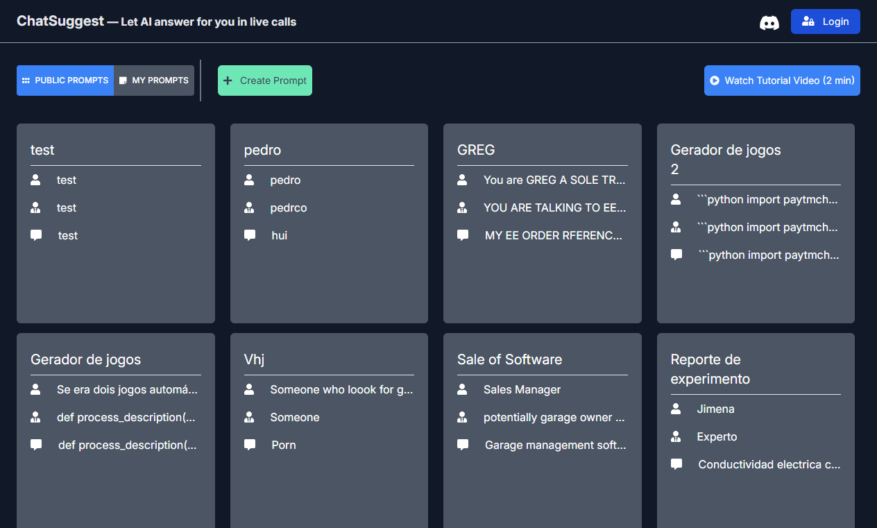
Task: Open 'Sale of Software' card title
Action: (x=510, y=360)
